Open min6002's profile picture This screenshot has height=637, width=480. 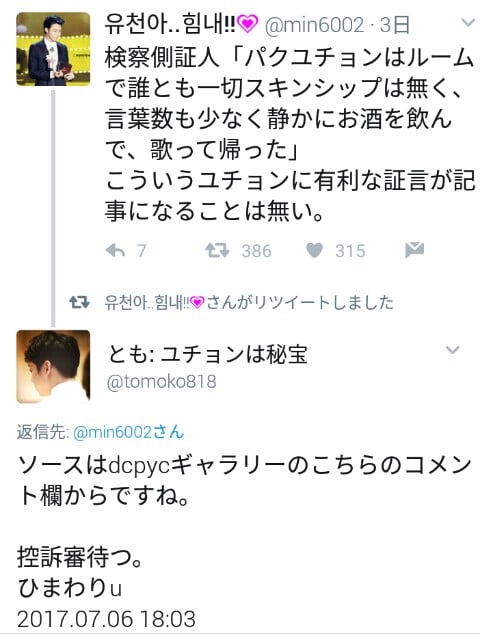[53, 49]
